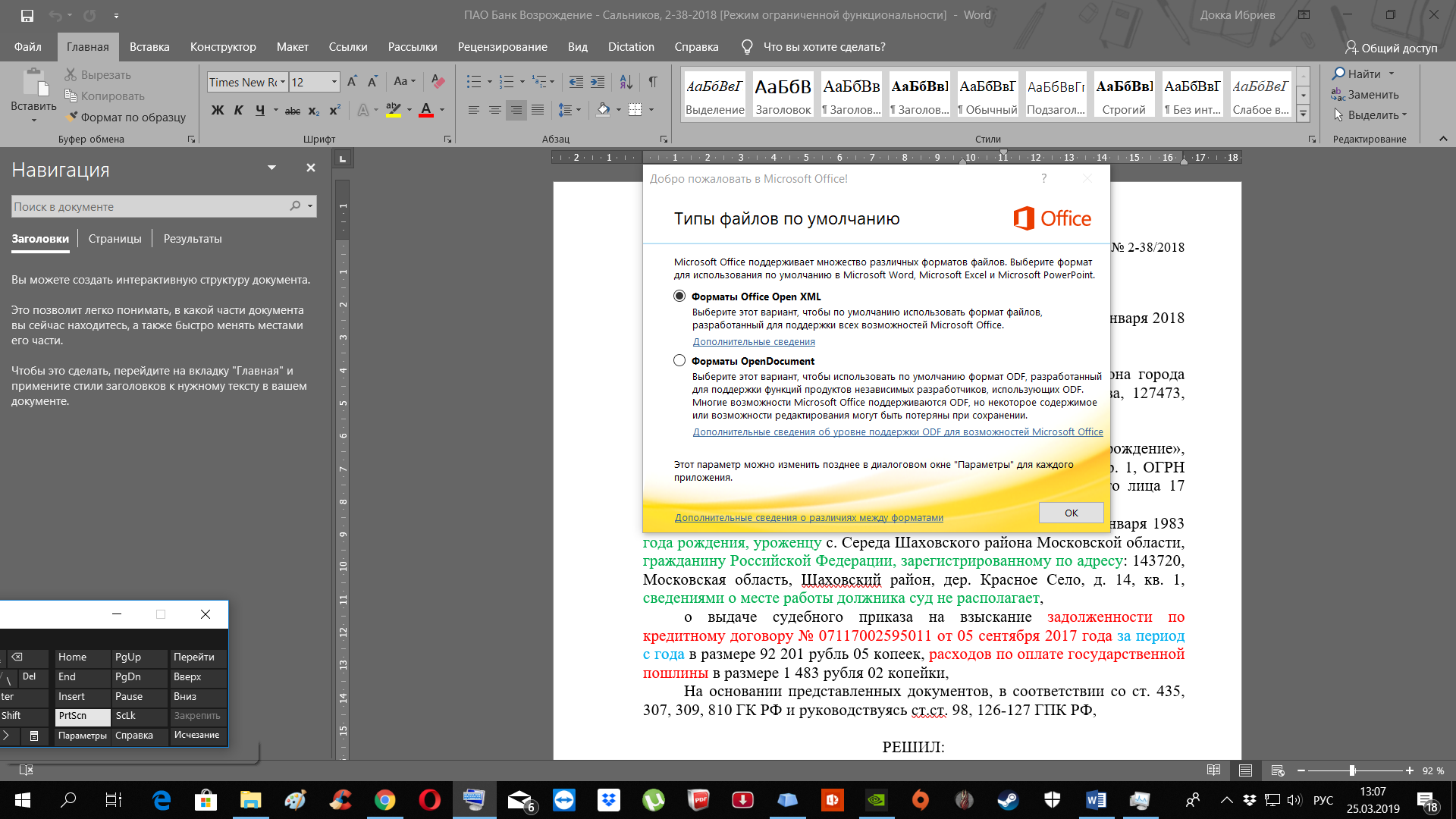Align text left
Screen dimensions: 1456x819
(473, 111)
